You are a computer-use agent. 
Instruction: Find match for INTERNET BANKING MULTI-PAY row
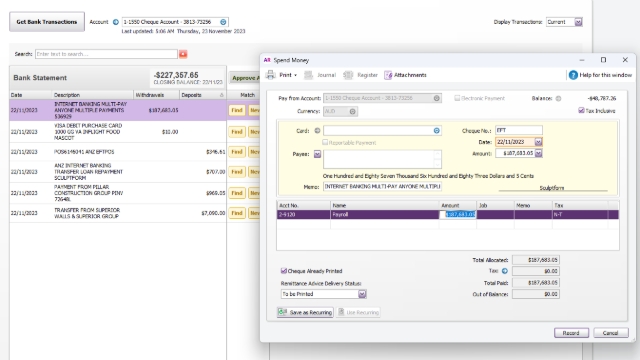237,110
